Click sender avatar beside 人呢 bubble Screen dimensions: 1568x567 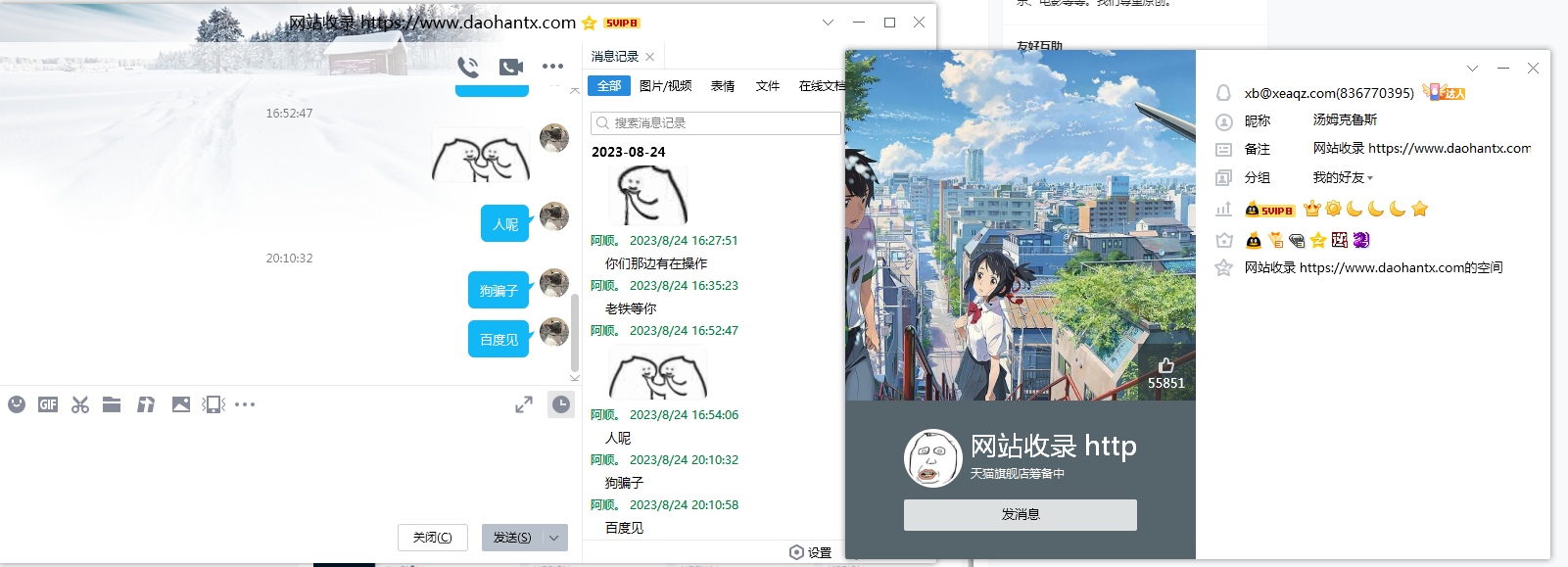pos(554,215)
